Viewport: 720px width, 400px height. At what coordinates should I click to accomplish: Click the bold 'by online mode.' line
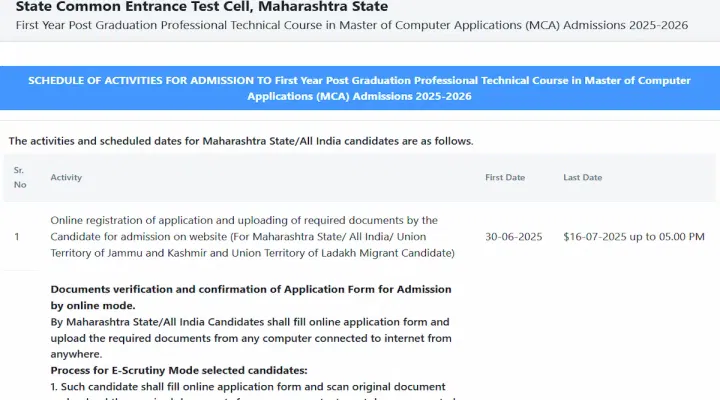92,305
